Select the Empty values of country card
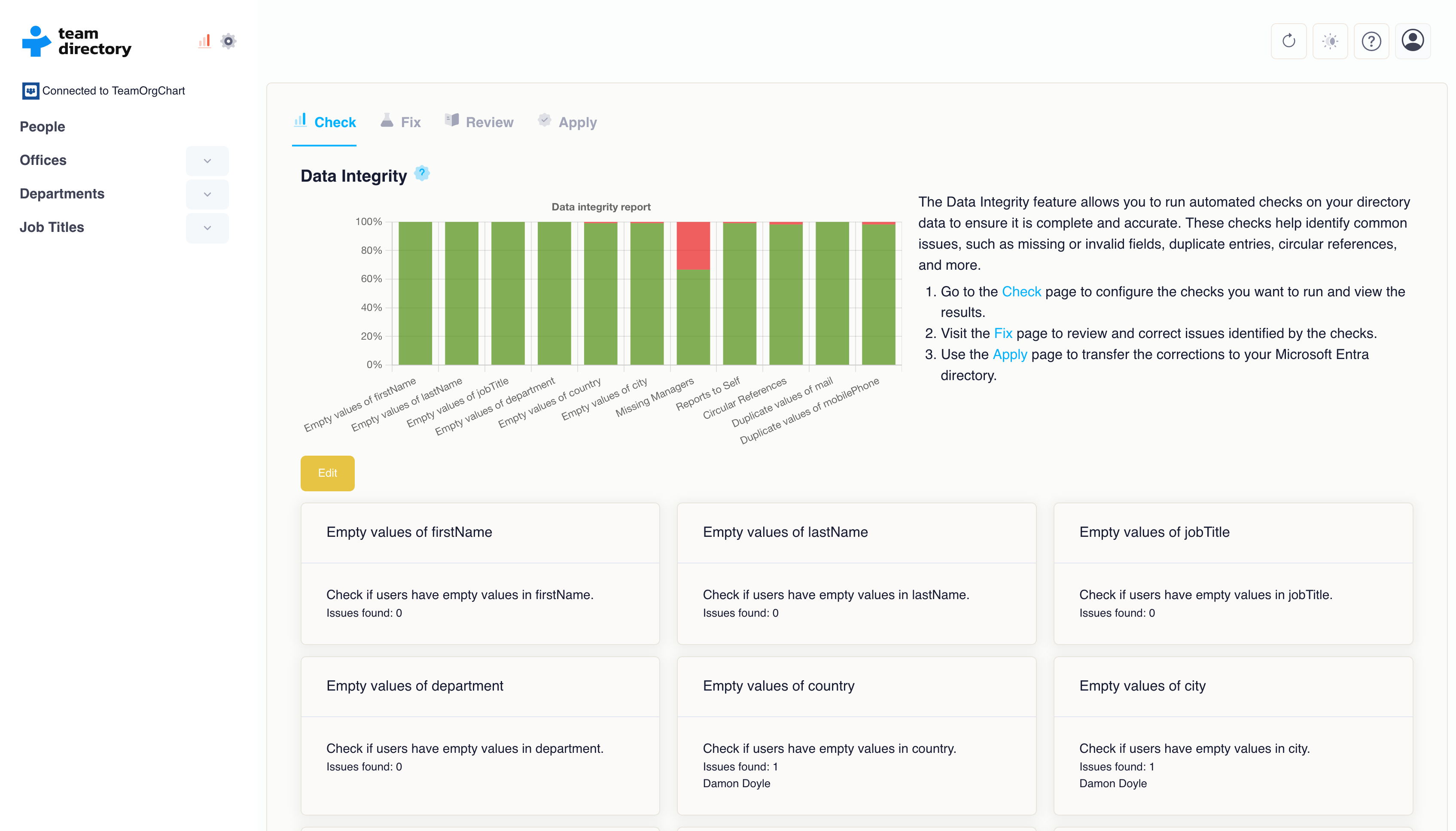Image resolution: width=1456 pixels, height=831 pixels. [856, 736]
